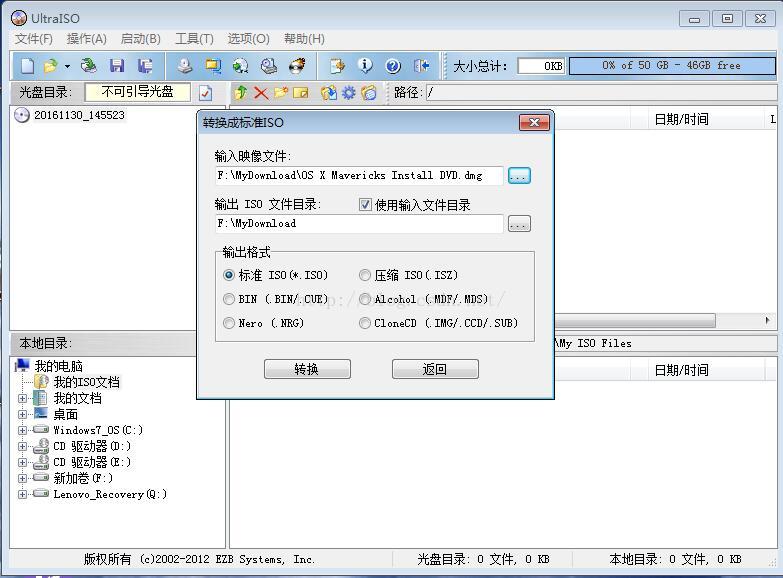Click the Save floppy disk icon
The image size is (783, 578).
click(117, 66)
